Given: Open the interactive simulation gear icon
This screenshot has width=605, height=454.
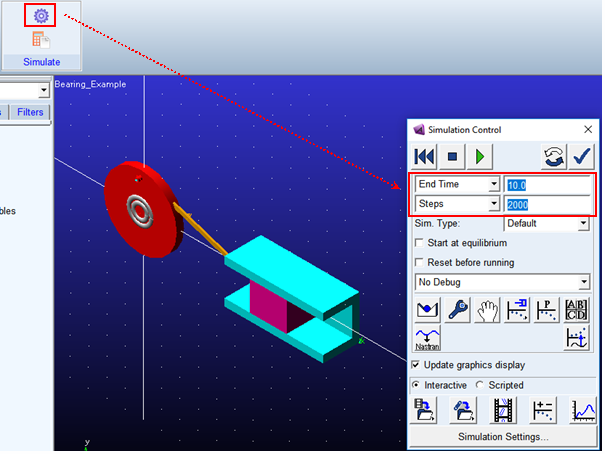Looking at the screenshot, I should [x=41, y=16].
